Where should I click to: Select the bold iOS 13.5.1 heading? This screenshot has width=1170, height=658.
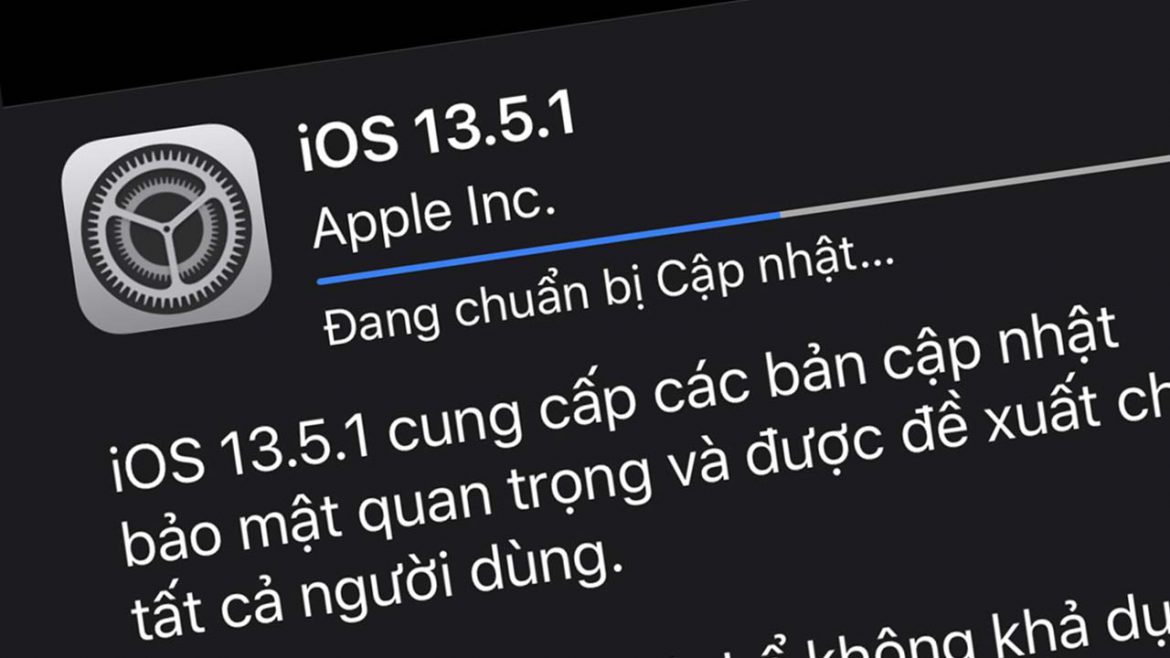point(437,131)
